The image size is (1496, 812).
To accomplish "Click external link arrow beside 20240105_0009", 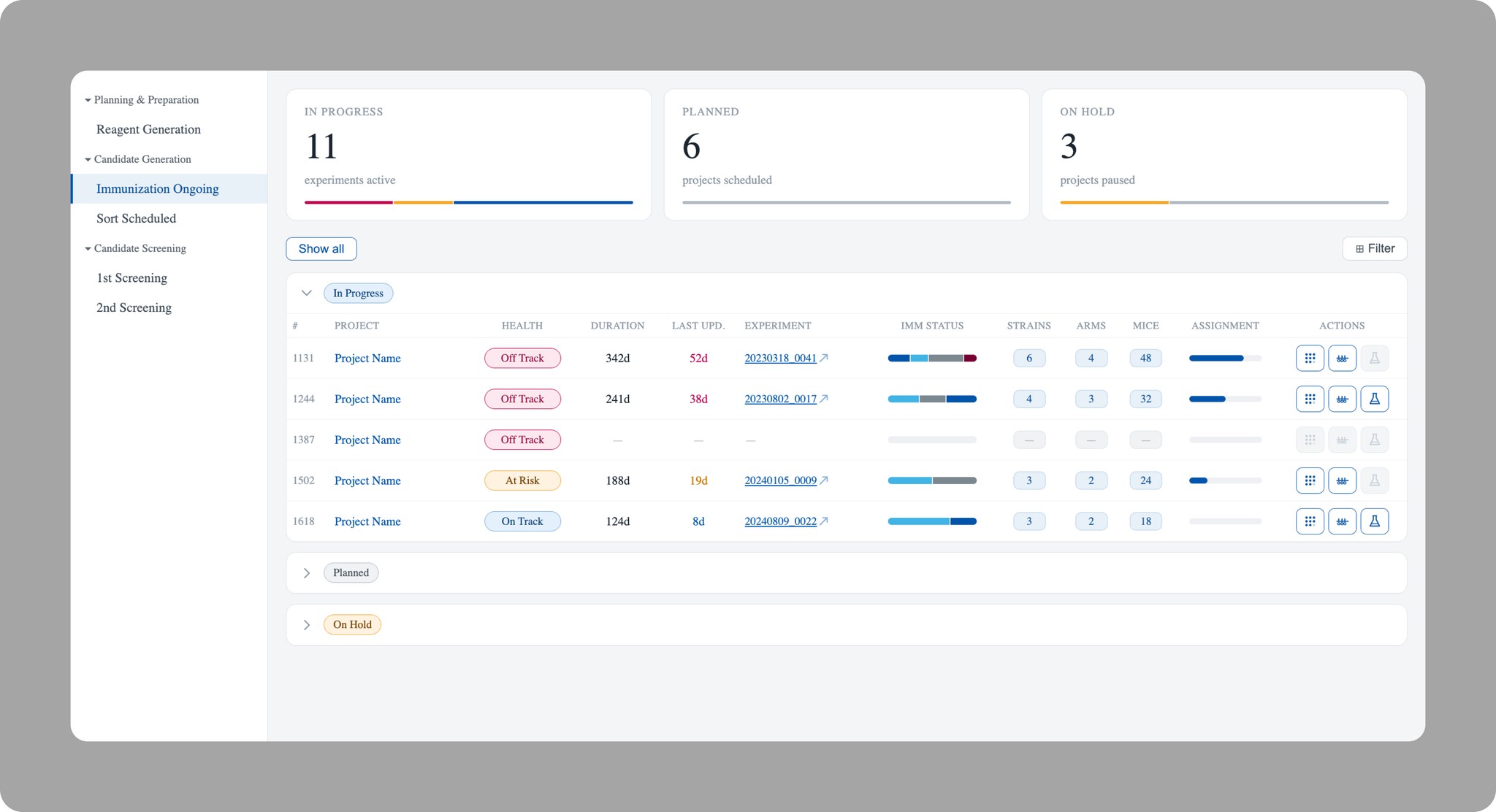I will click(824, 480).
